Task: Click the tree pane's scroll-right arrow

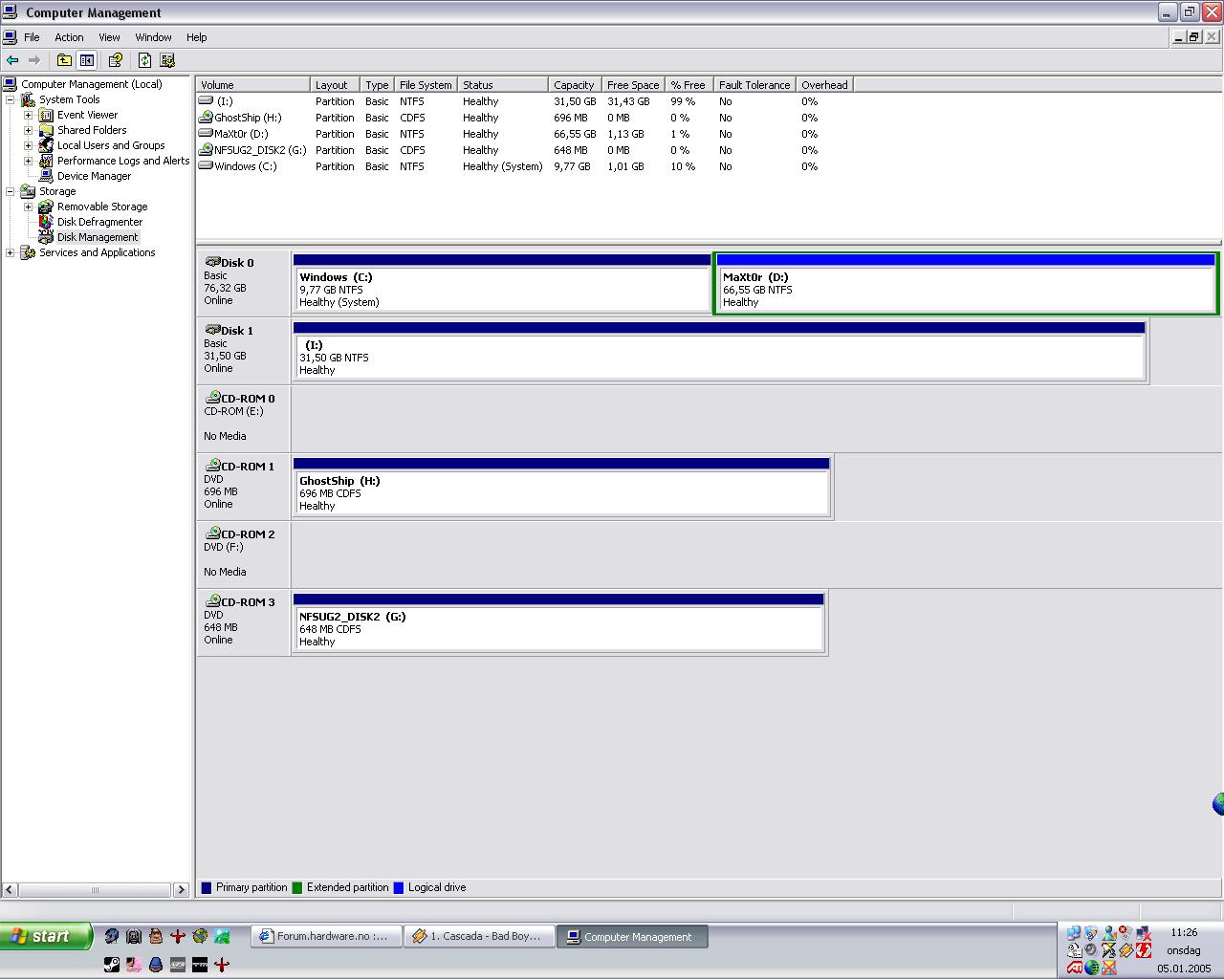Action: point(181,890)
